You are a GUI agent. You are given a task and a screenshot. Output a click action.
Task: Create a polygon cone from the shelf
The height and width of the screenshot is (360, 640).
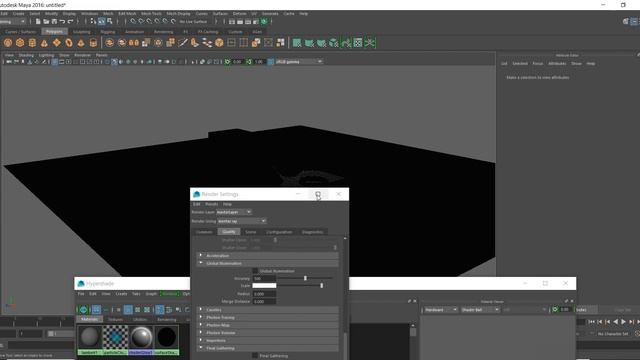coord(44,43)
